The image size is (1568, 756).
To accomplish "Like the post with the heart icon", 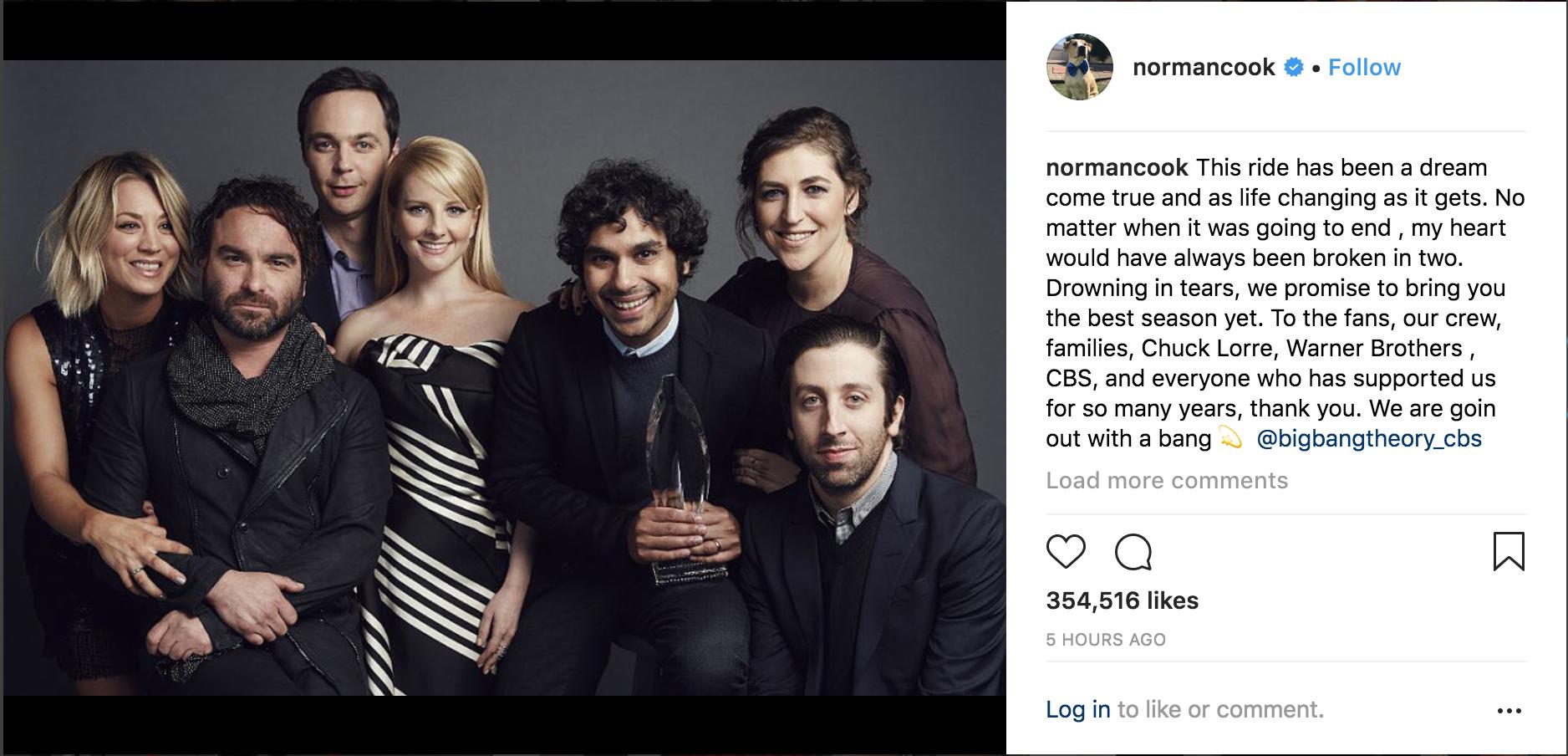I will (x=1066, y=552).
